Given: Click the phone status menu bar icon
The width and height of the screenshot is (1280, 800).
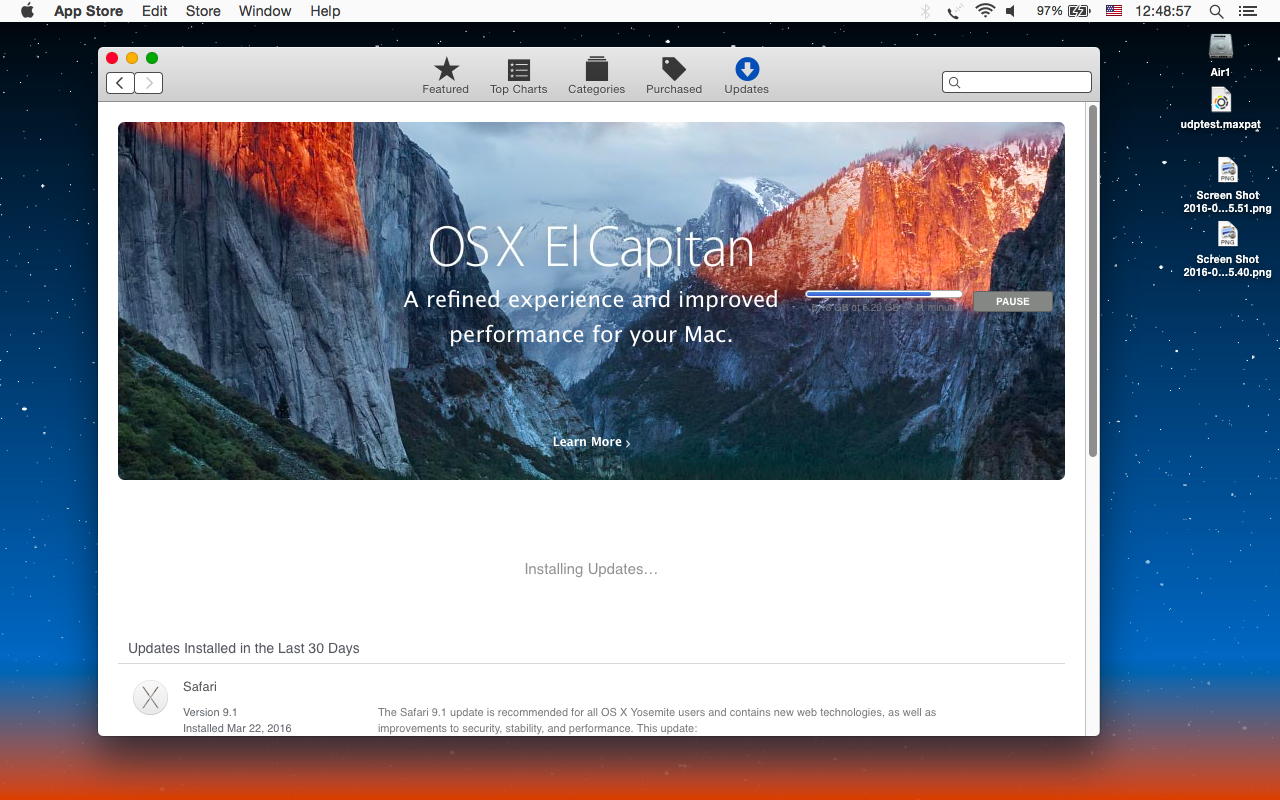Looking at the screenshot, I should click(x=955, y=11).
